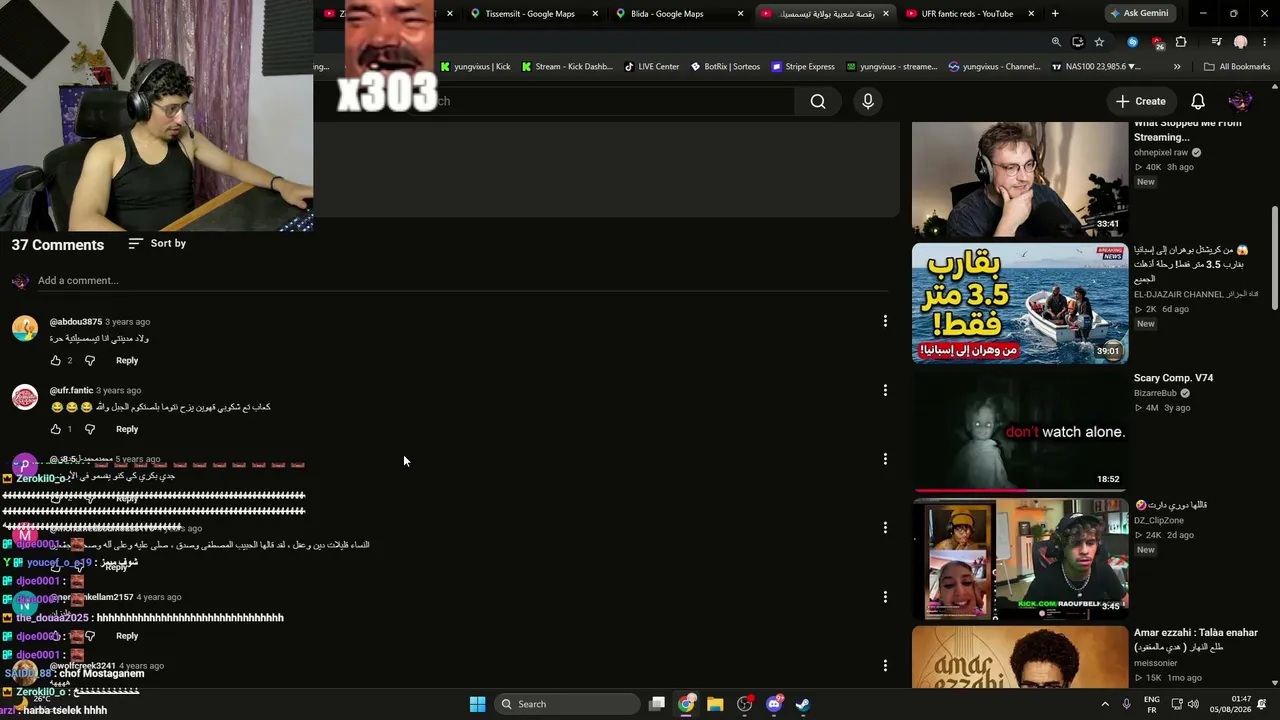Reply to @abdou3875's comment
Screen dimensions: 1280x720
point(127,360)
